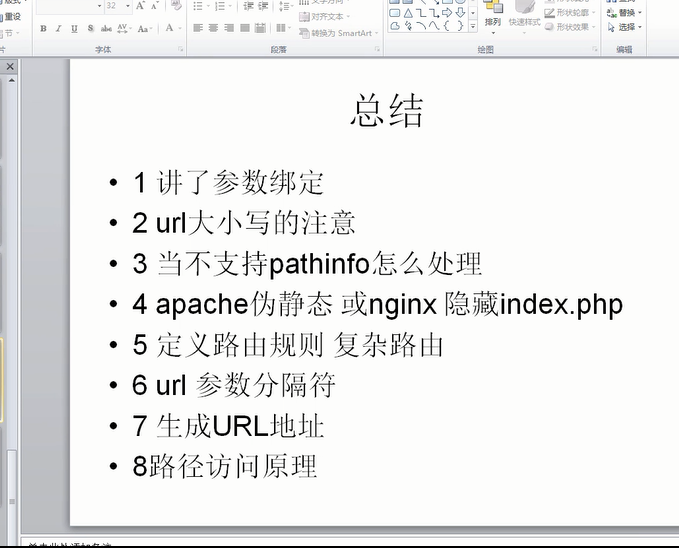This screenshot has width=679, height=548.
Task: Center align text
Action: 213,28
